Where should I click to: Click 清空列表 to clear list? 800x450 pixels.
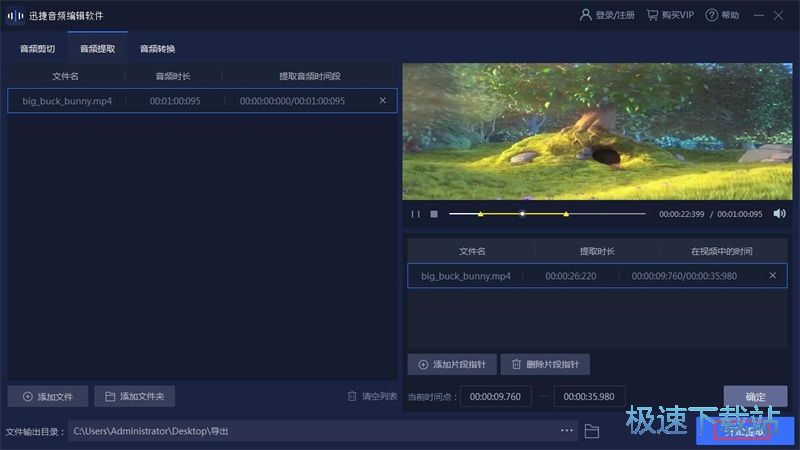(x=372, y=396)
